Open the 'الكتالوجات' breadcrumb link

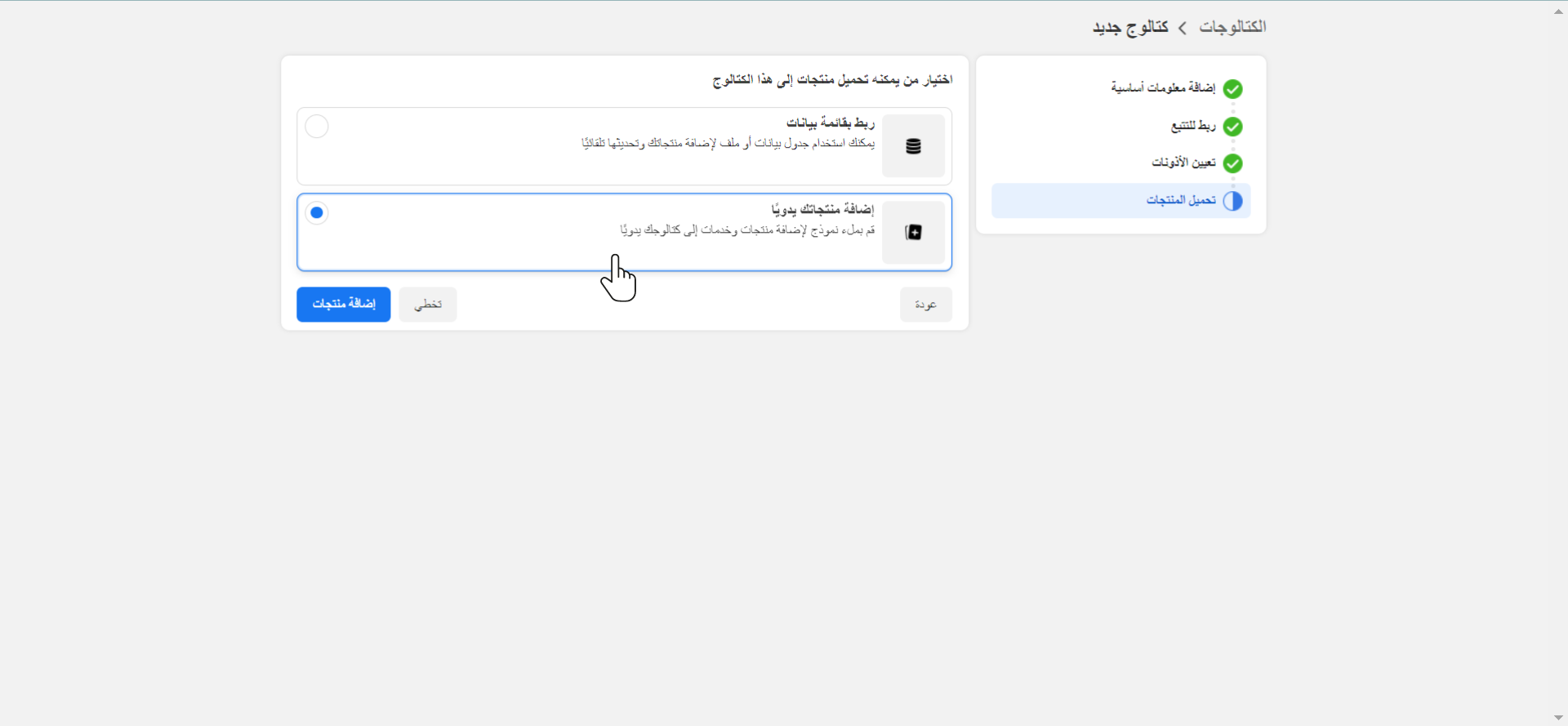[1232, 27]
